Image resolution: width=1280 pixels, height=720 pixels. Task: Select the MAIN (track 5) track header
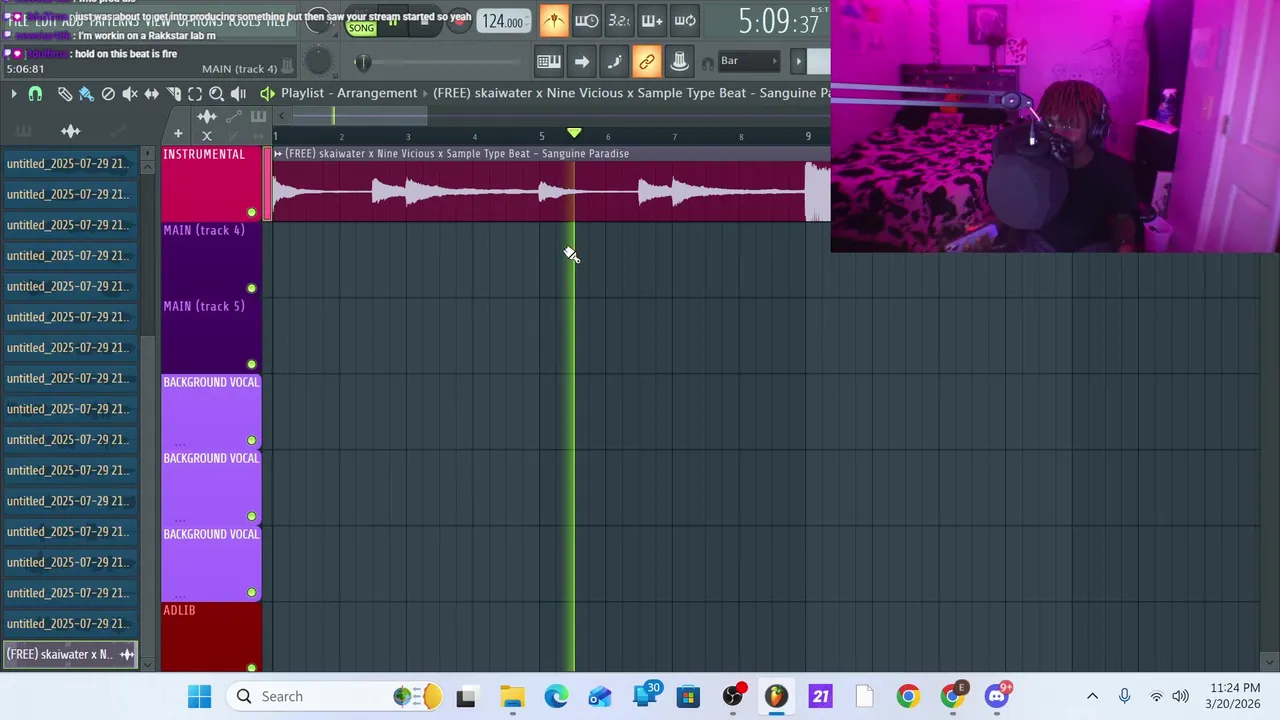point(211,335)
